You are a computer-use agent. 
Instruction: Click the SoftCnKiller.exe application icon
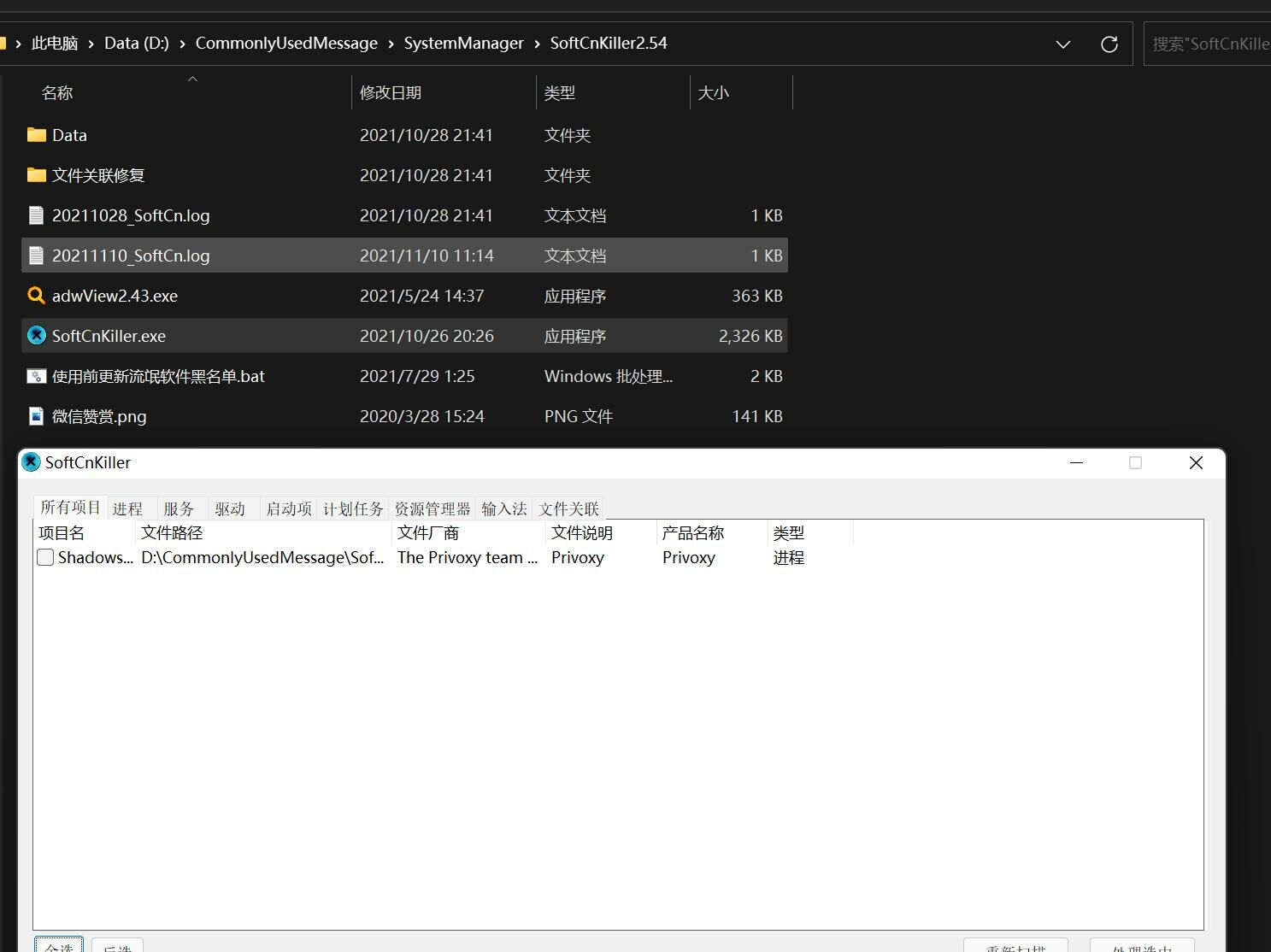coord(36,336)
